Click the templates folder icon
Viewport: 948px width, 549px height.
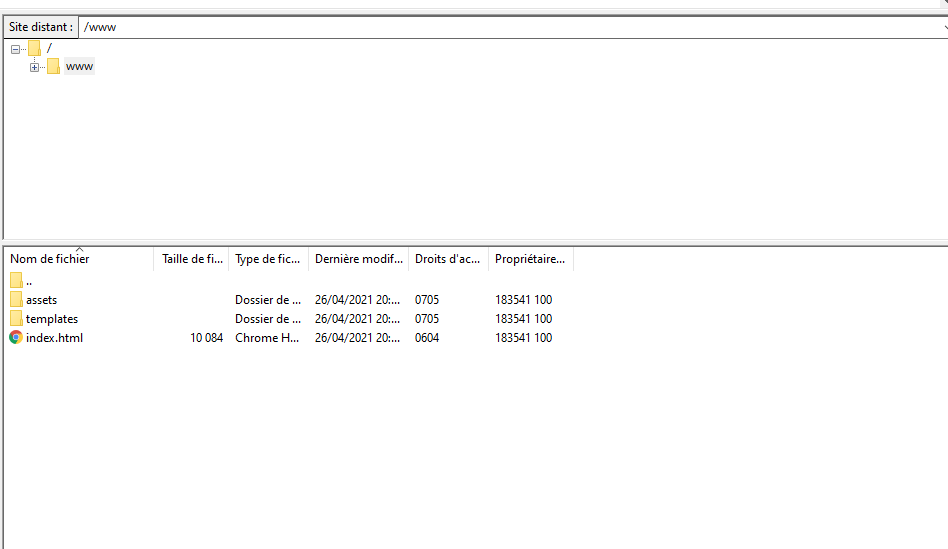16,319
